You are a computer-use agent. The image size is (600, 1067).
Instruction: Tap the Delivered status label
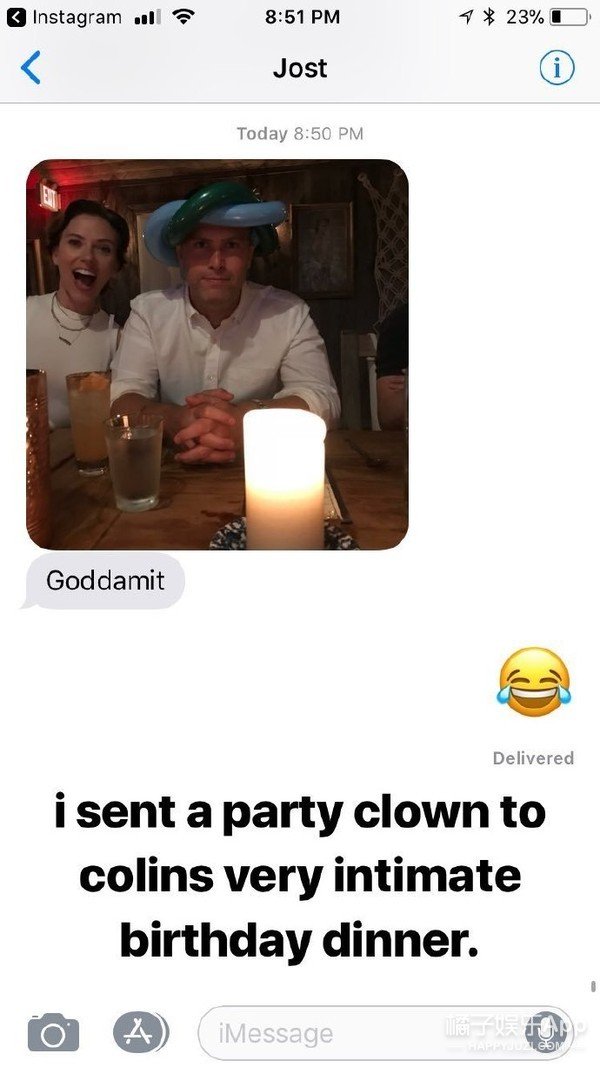[x=533, y=758]
